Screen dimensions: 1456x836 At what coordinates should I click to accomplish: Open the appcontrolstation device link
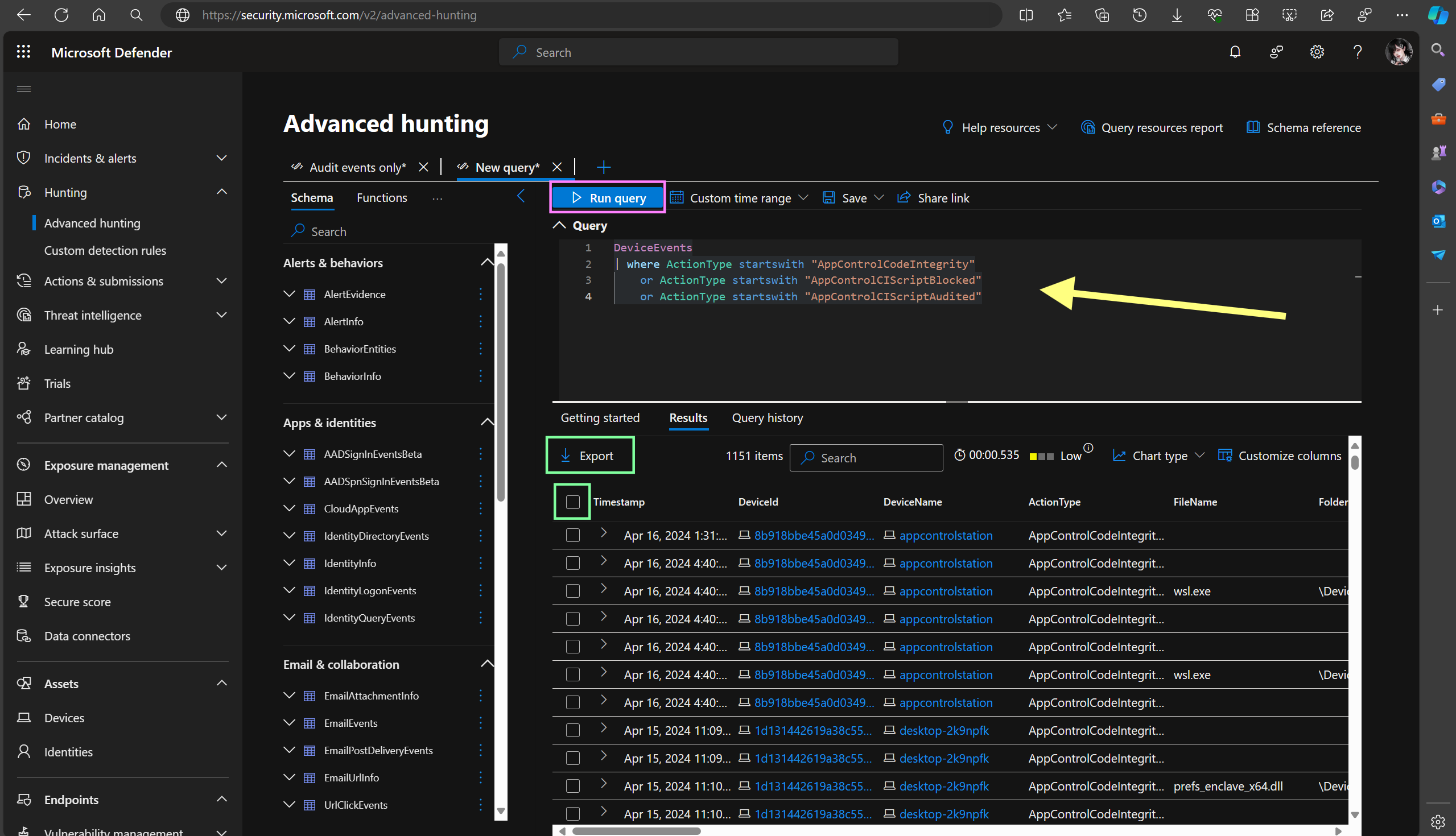pos(946,536)
